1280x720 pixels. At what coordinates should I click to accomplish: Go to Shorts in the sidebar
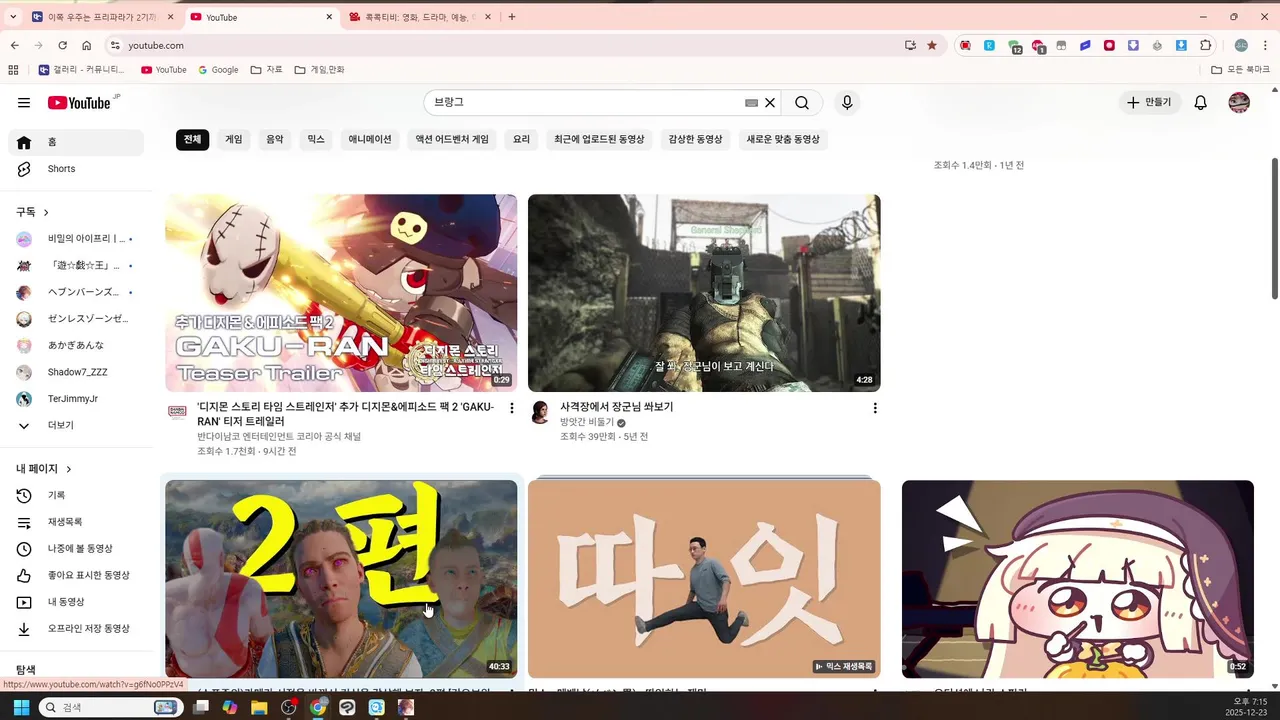point(76,169)
